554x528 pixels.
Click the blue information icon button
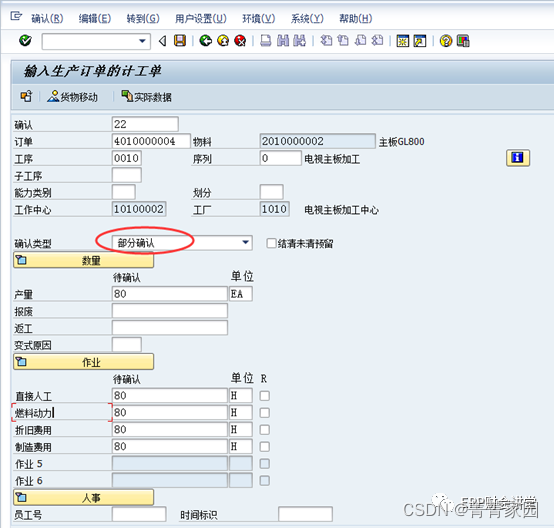click(518, 158)
